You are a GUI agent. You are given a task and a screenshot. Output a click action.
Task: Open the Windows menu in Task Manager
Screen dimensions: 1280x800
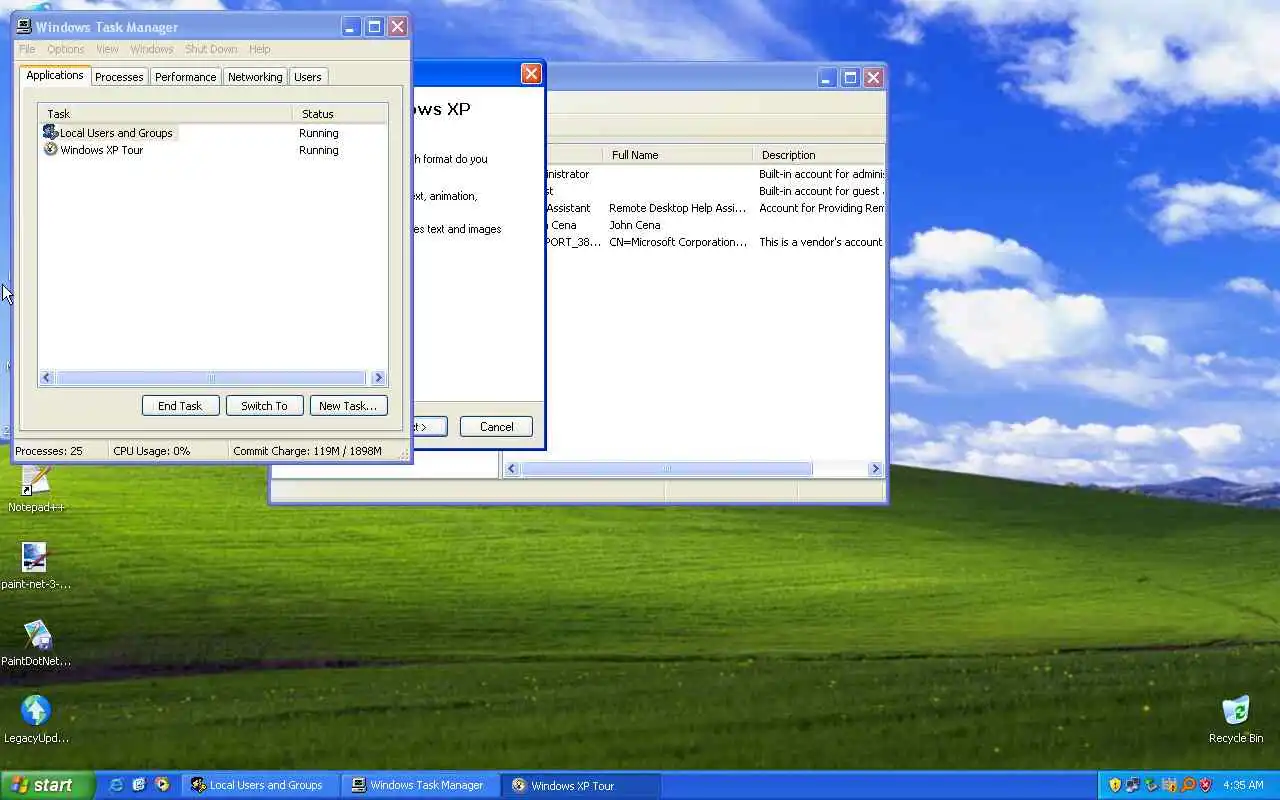point(152,49)
